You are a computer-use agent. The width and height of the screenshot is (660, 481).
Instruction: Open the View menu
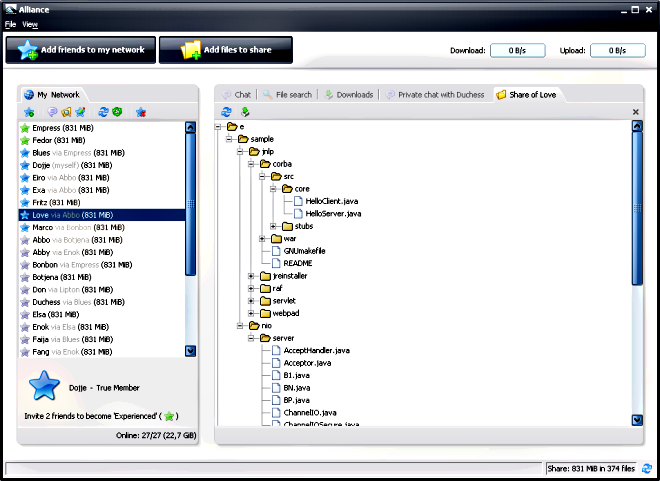pyautogui.click(x=30, y=24)
